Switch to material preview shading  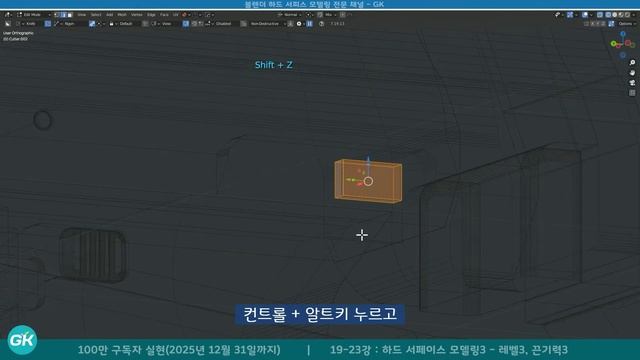pos(621,15)
